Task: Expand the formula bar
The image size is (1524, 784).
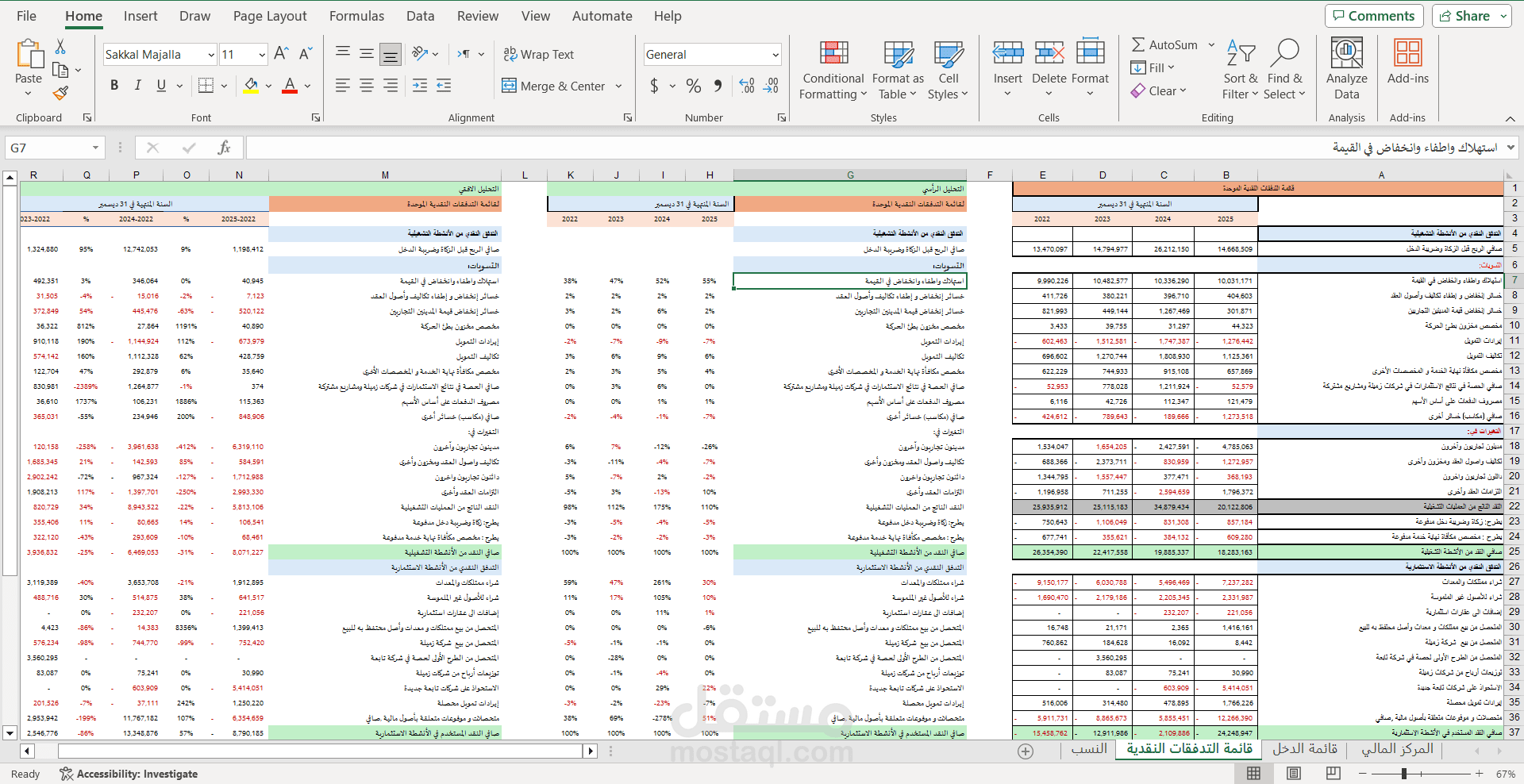Action: pos(1511,148)
